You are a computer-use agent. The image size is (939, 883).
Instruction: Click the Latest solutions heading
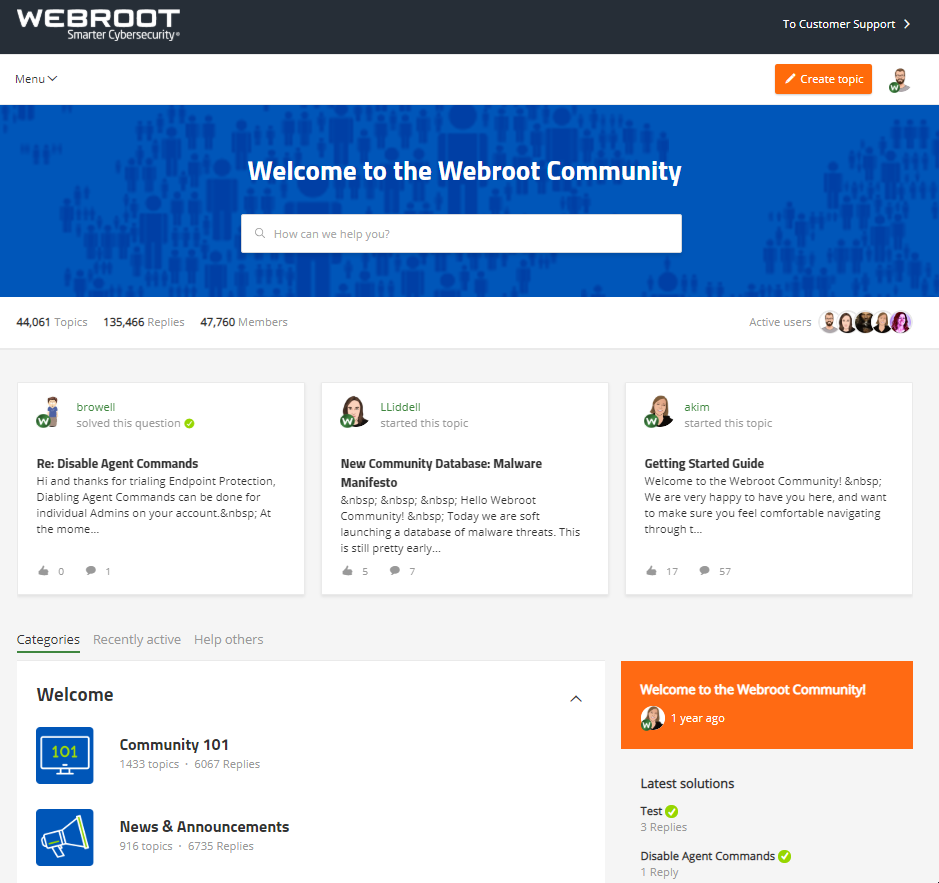687,784
